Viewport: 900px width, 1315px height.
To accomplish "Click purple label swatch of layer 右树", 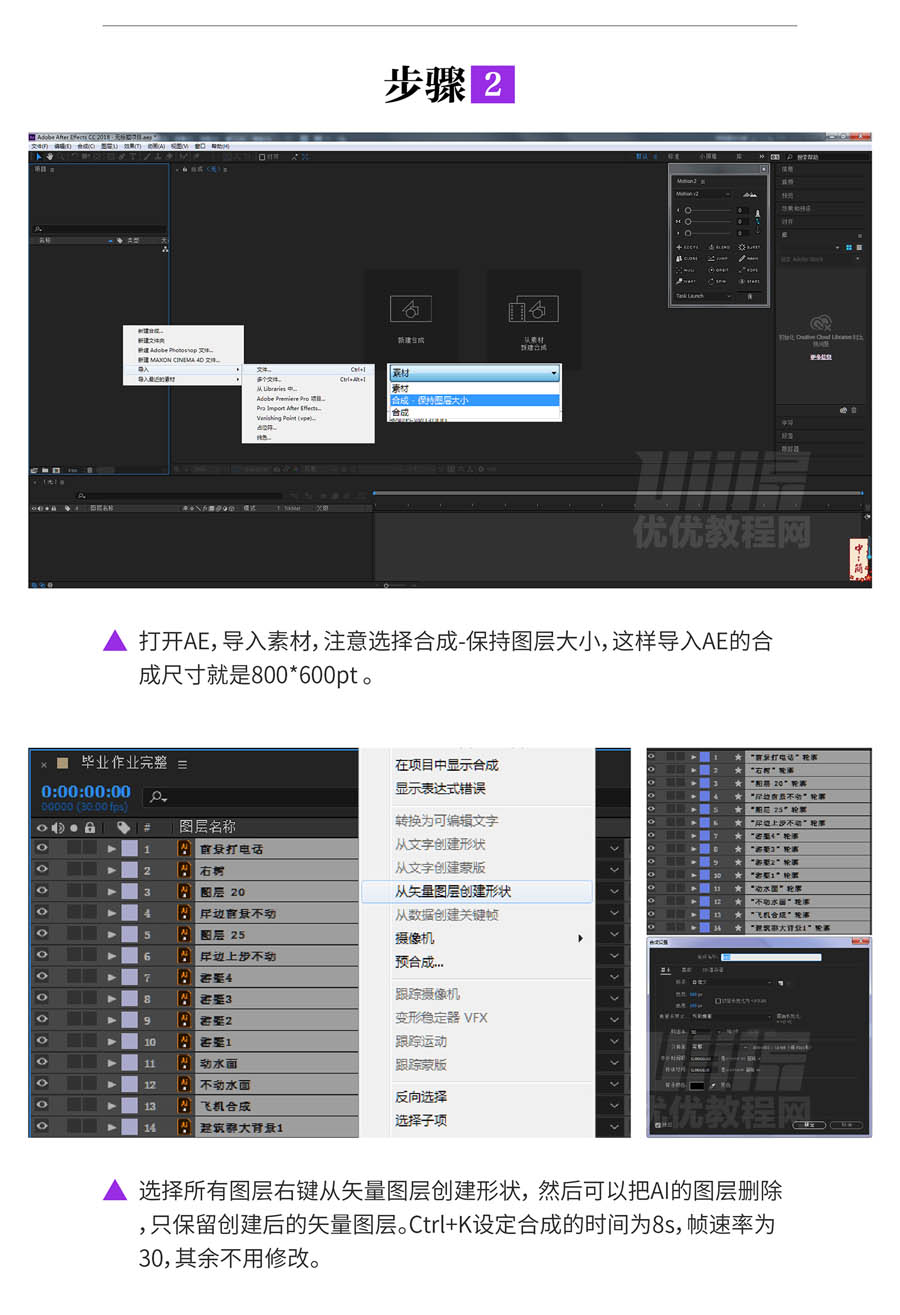I will click(x=130, y=870).
